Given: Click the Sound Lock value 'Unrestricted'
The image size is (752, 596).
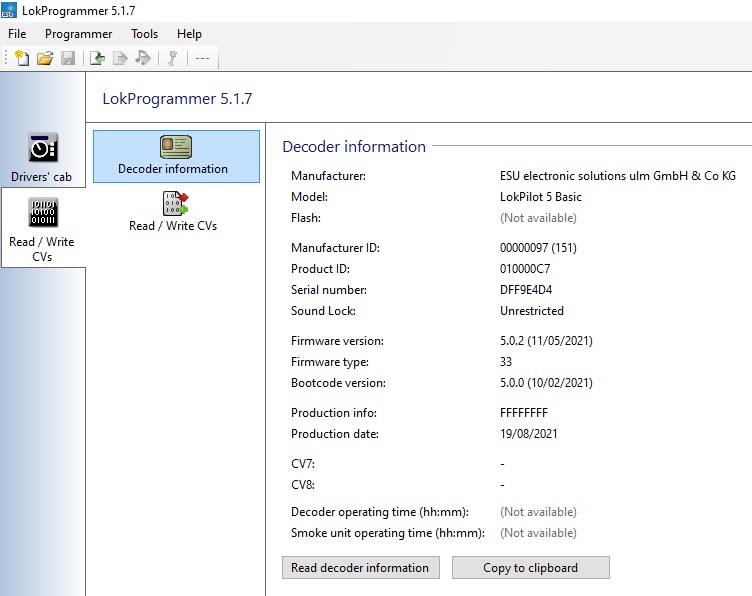Looking at the screenshot, I should click(532, 311).
